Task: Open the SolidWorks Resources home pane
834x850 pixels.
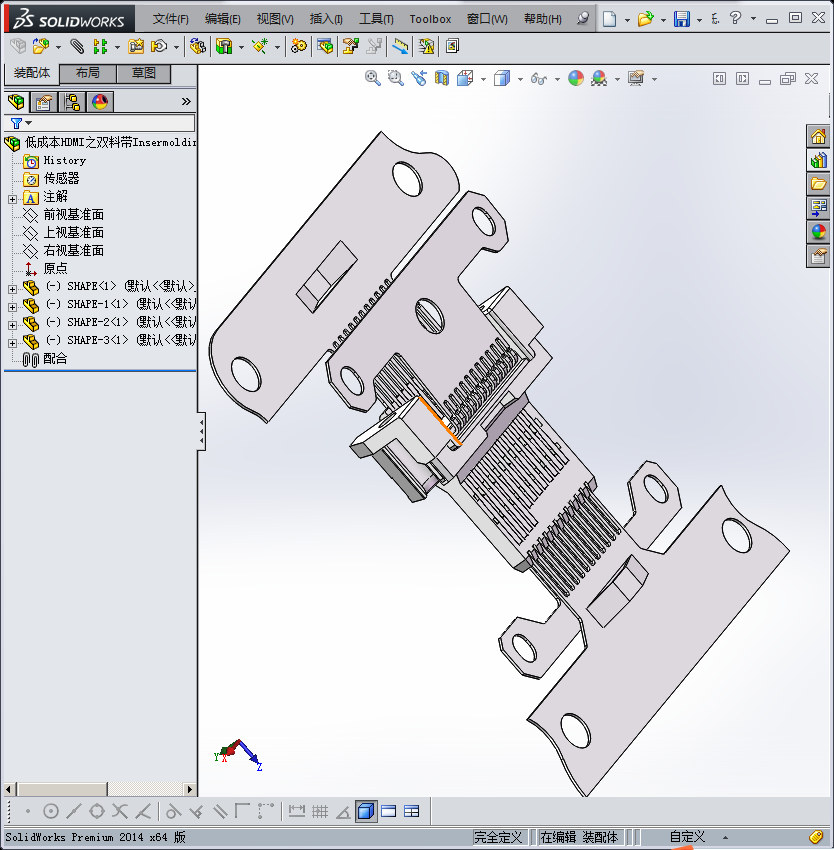Action: [818, 136]
